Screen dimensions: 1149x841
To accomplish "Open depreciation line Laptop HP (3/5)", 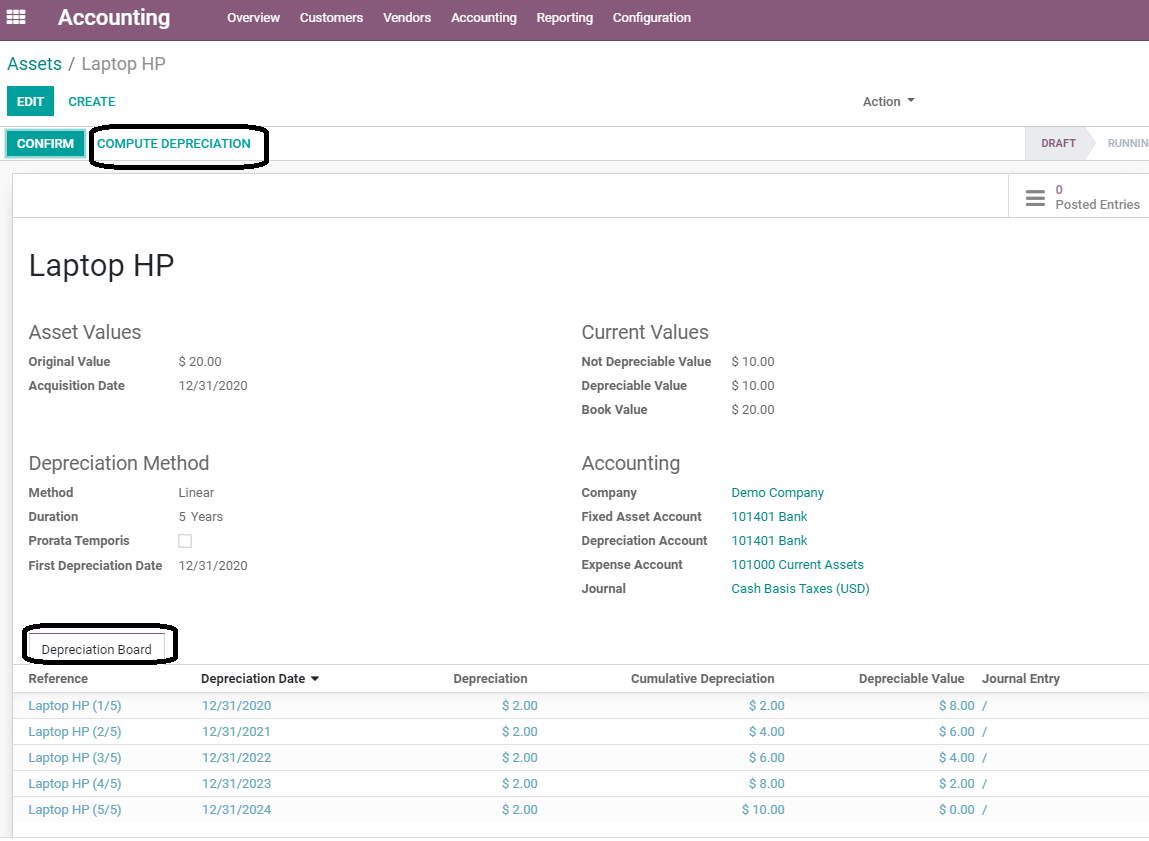I will (75, 758).
